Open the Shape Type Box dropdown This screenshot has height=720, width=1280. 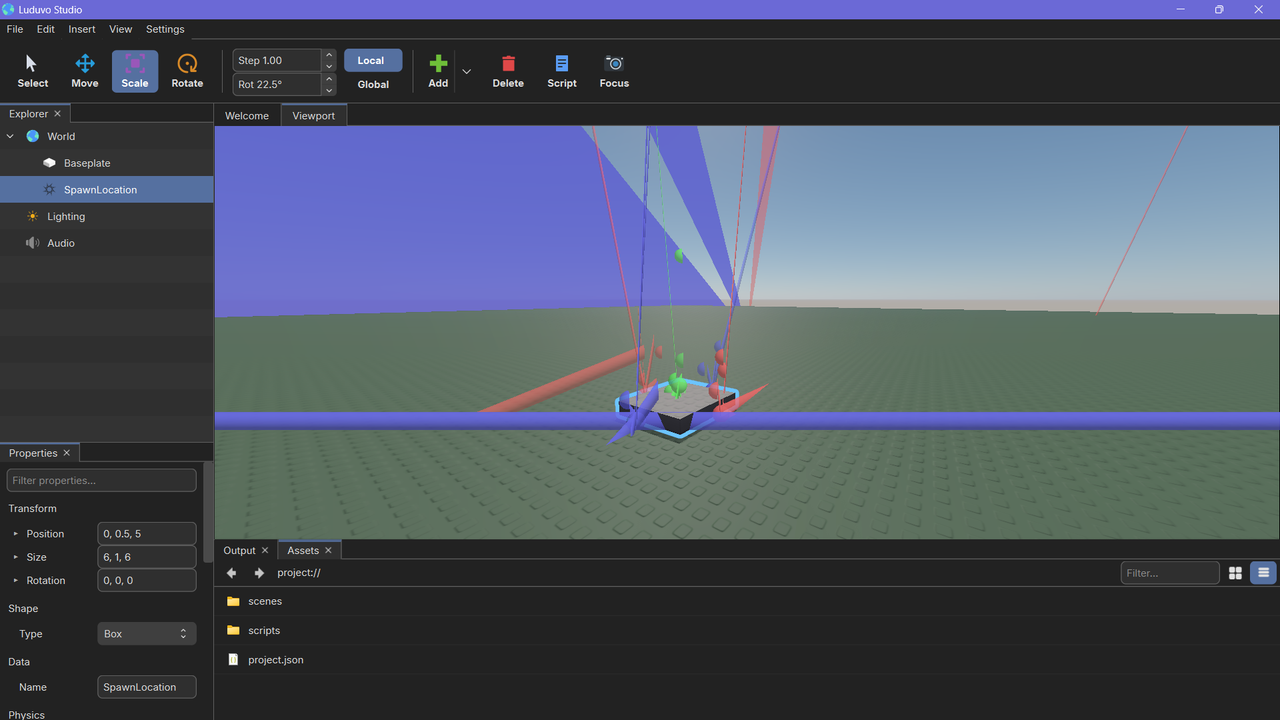tap(147, 634)
